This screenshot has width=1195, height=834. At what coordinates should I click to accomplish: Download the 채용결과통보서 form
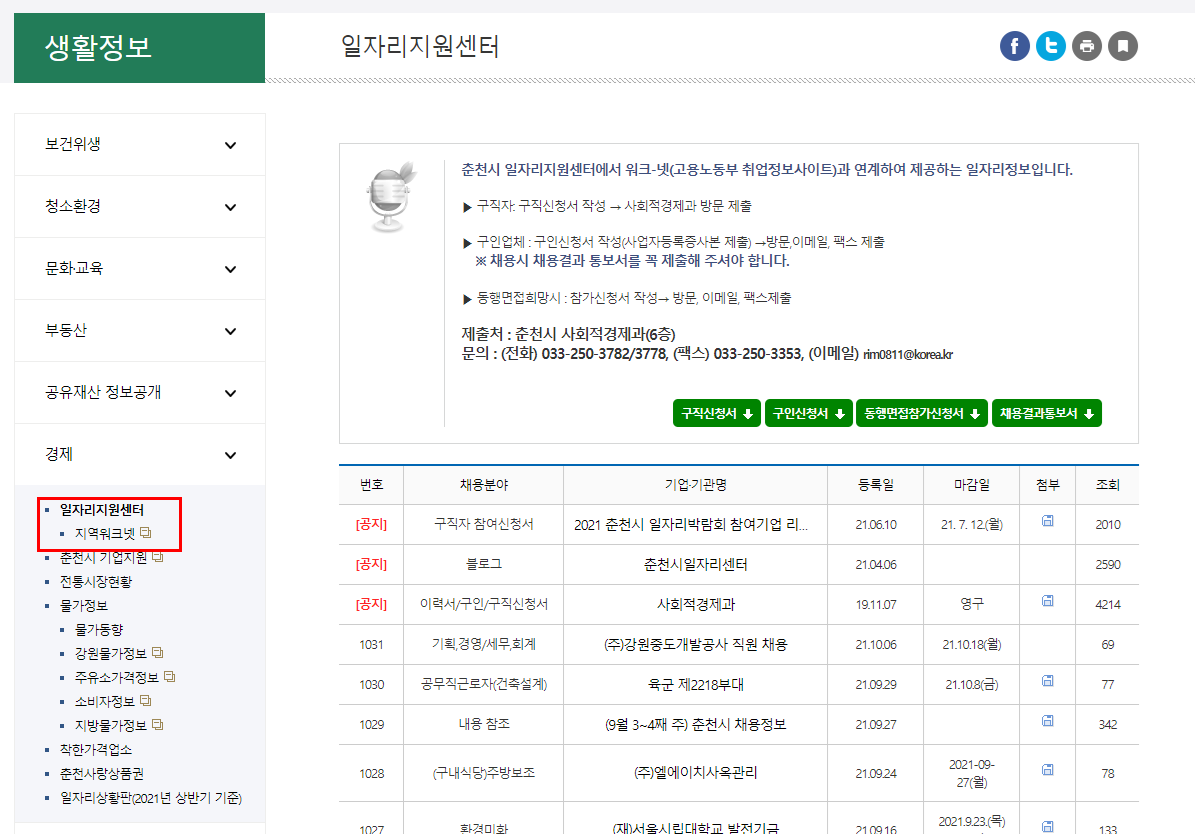1046,413
